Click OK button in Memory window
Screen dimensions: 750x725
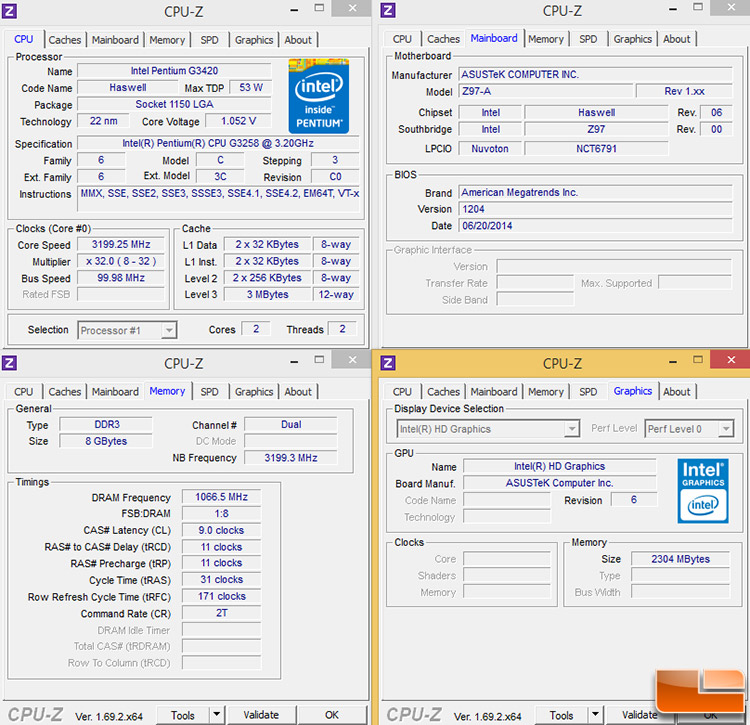pyautogui.click(x=332, y=715)
